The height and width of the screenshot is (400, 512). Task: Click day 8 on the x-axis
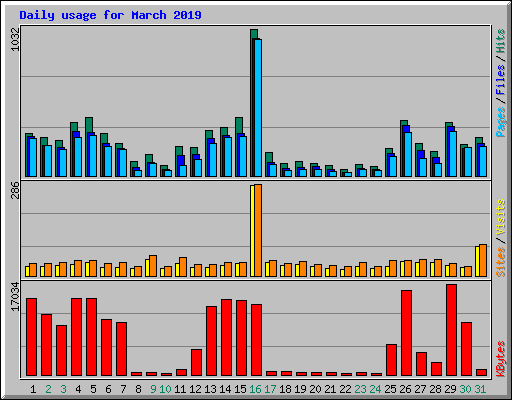point(138,389)
